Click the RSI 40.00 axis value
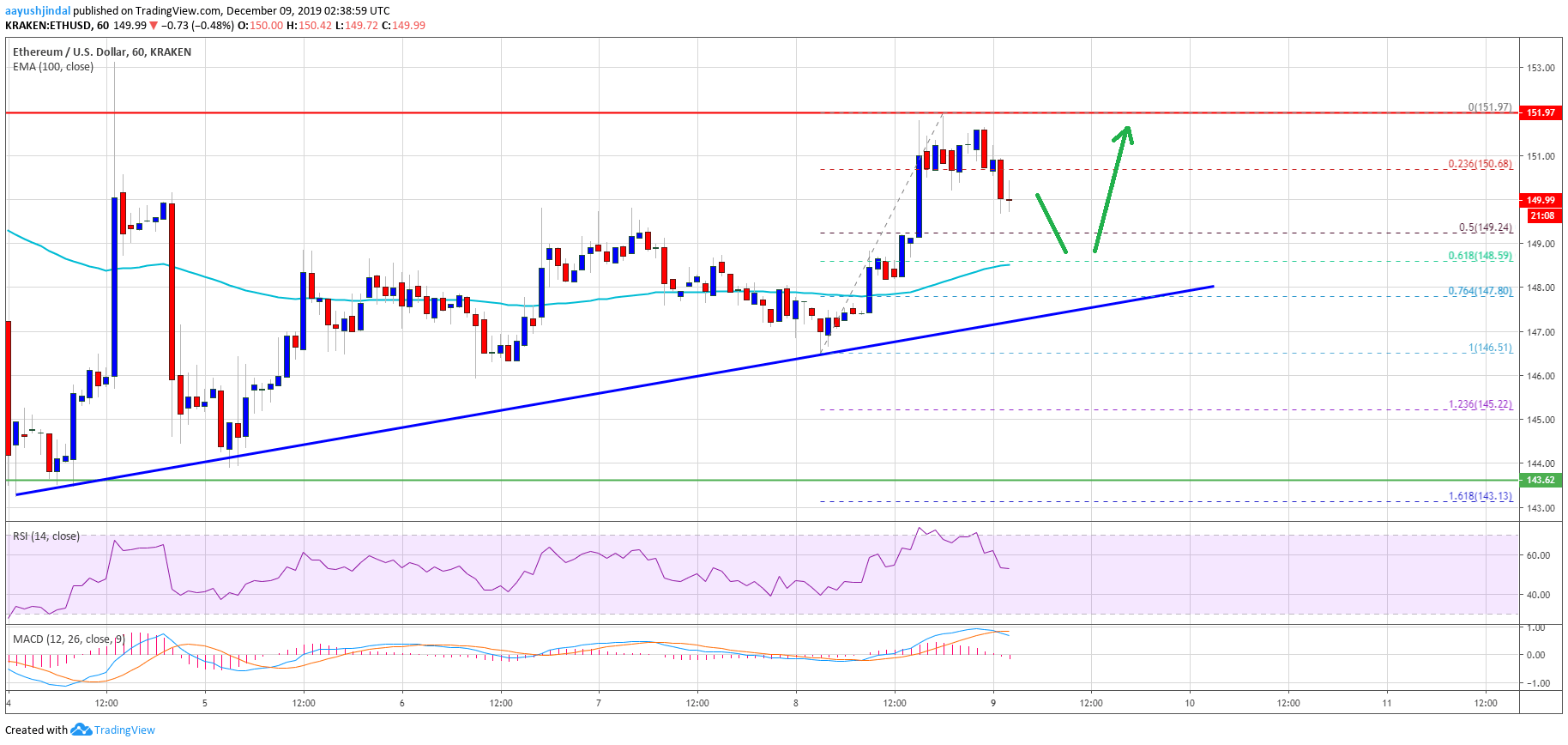Viewport: 1568px width, 745px height. pyautogui.click(x=1538, y=595)
